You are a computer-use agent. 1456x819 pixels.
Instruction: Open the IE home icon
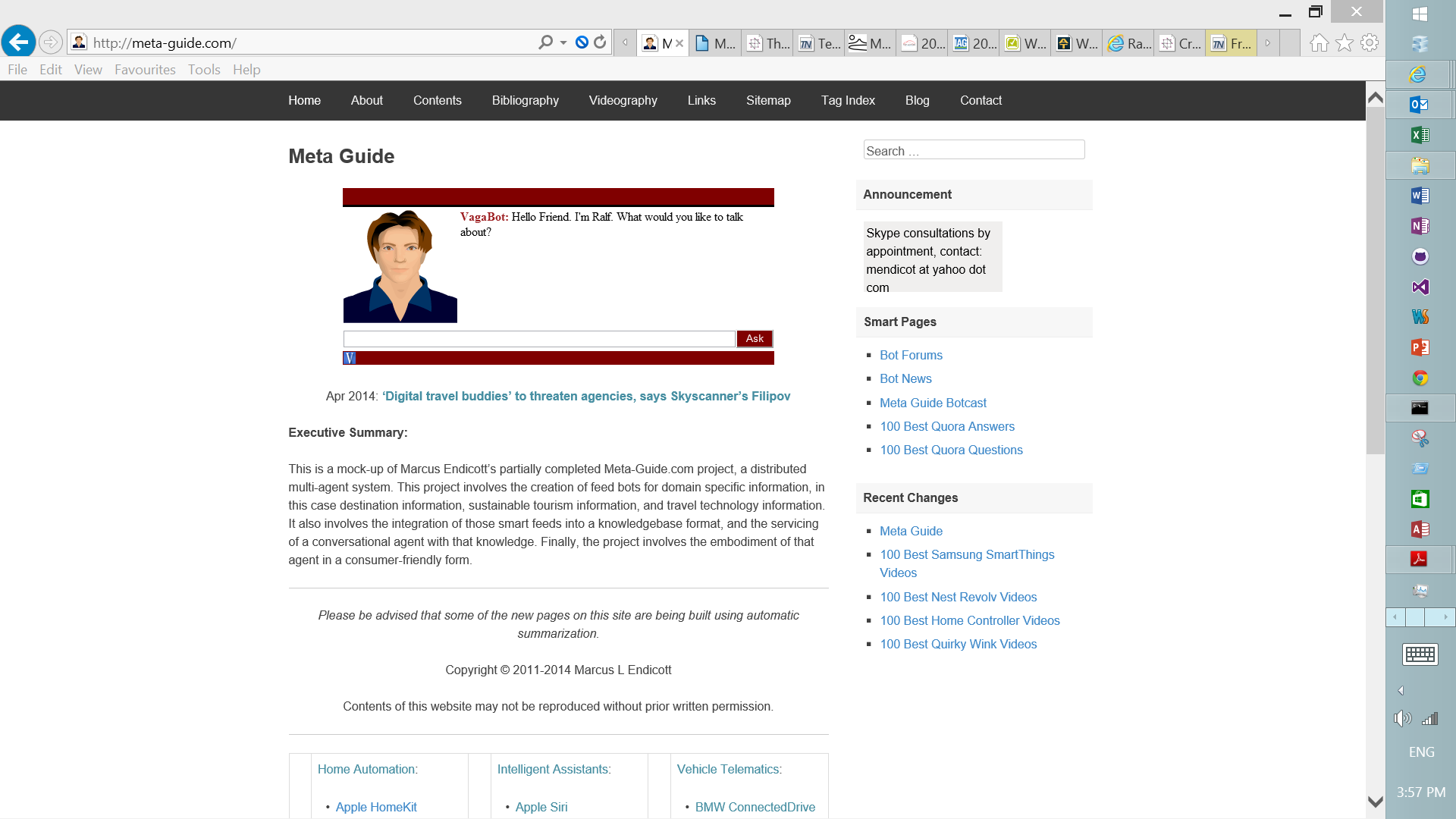[x=1319, y=43]
